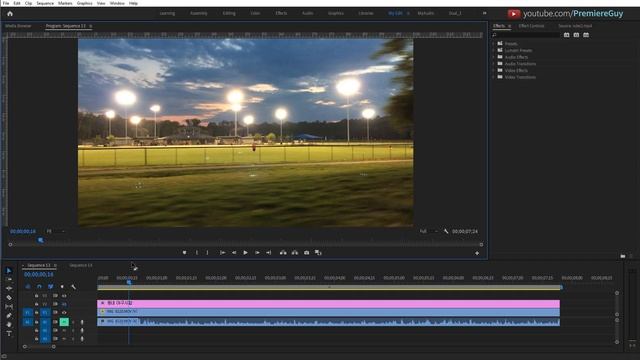Image resolution: width=640 pixels, height=360 pixels.
Task: Expand the Audio Transitions folder
Action: pos(493,64)
